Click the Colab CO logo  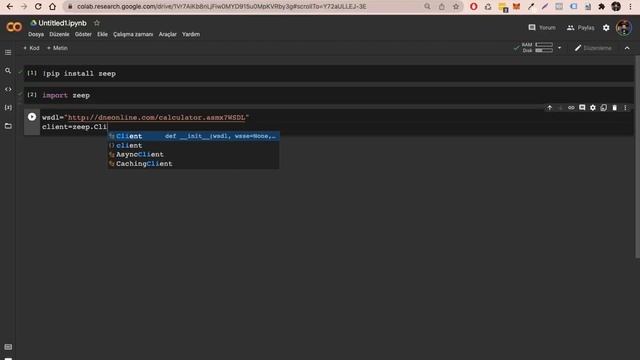click(x=14, y=27)
